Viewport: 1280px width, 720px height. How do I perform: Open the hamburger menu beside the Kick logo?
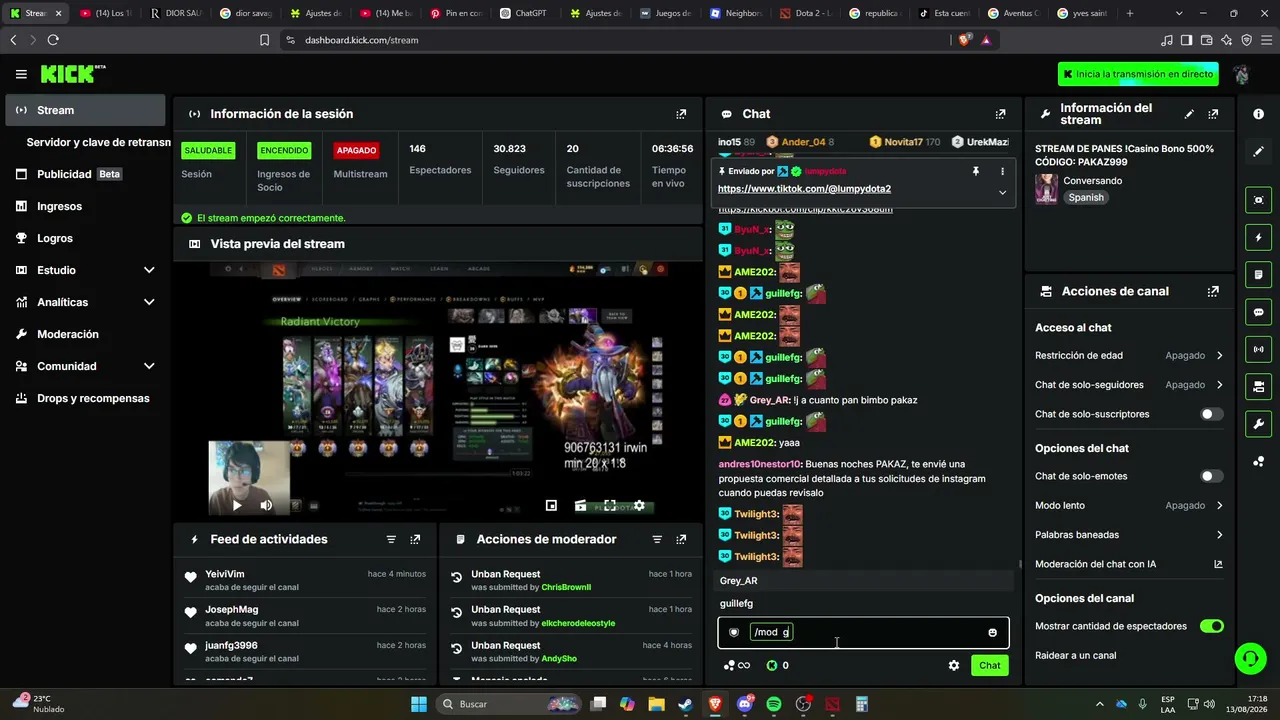[21, 74]
